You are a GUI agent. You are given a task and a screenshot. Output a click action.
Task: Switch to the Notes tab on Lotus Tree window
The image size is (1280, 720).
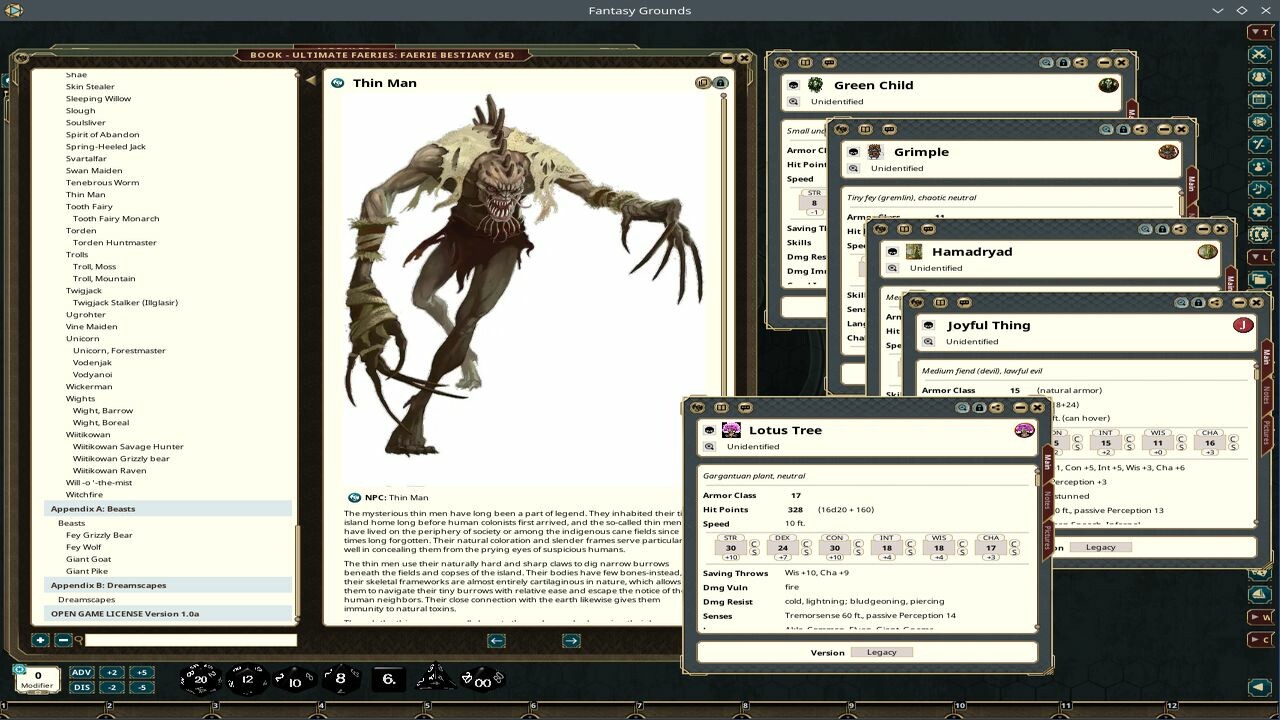(1047, 500)
